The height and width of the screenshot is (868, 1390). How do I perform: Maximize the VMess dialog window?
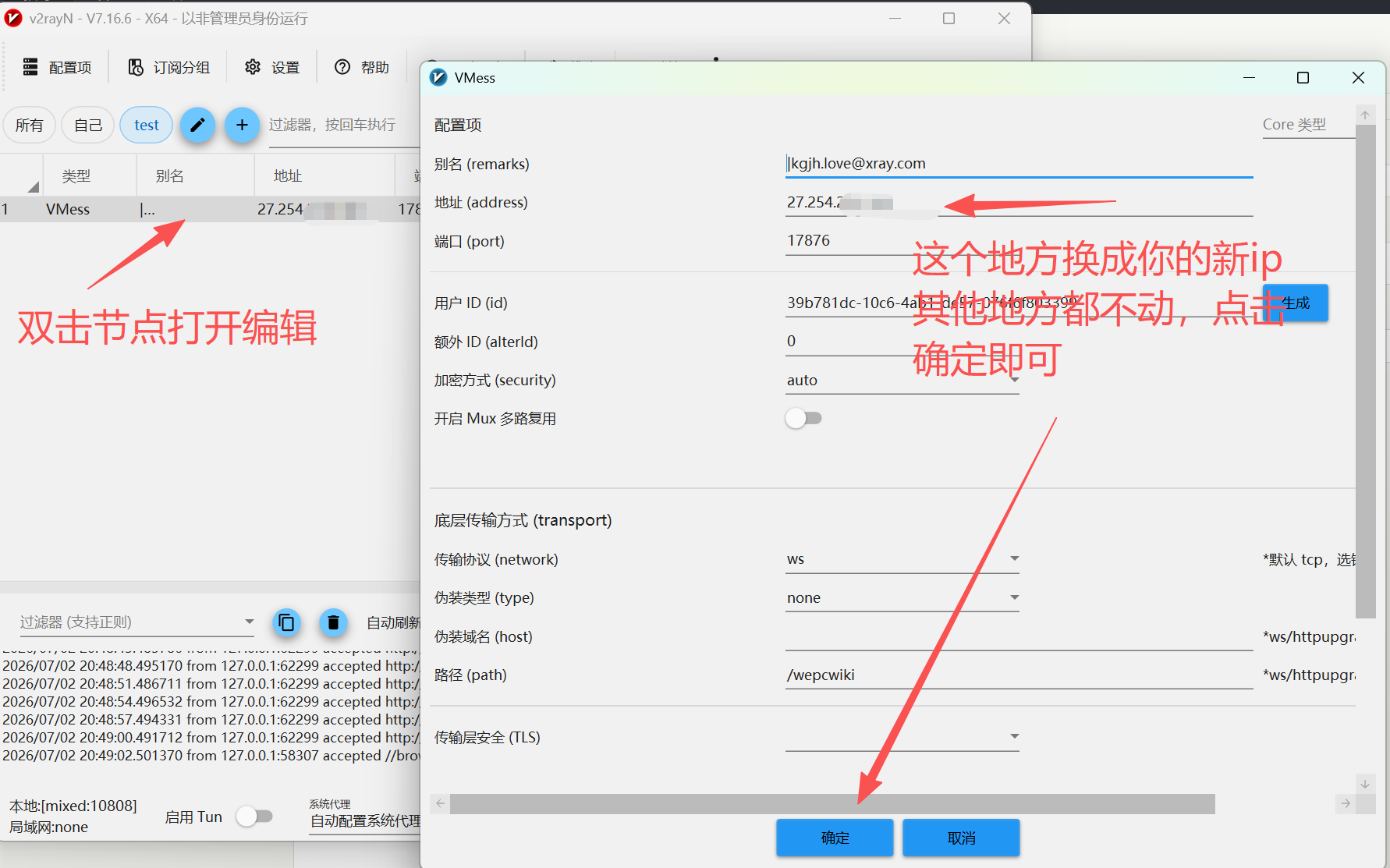(x=1303, y=78)
